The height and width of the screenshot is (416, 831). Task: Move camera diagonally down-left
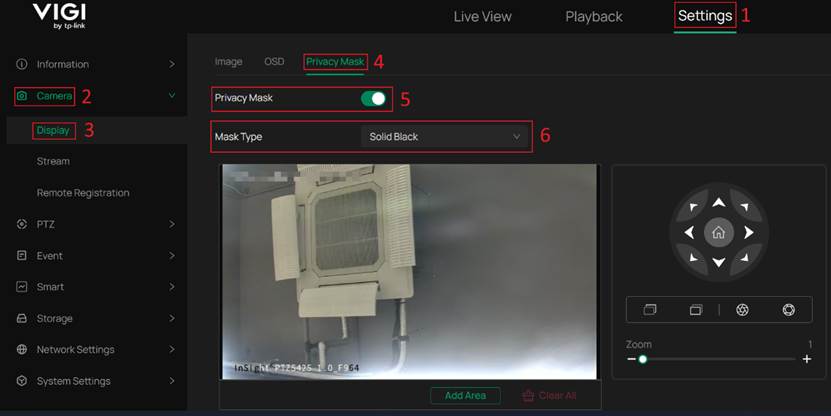point(694,258)
